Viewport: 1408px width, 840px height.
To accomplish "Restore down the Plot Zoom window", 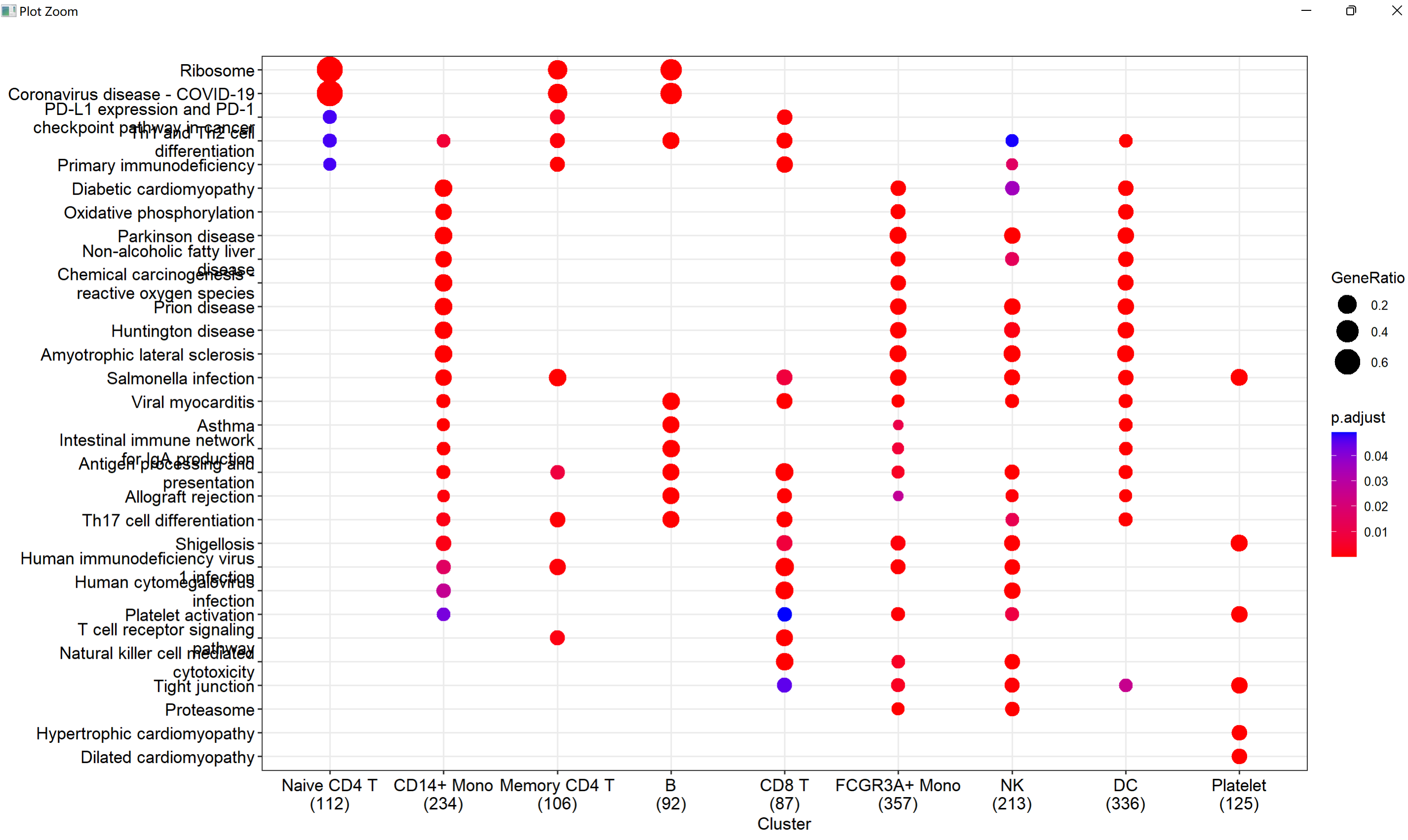I will tap(1351, 11).
